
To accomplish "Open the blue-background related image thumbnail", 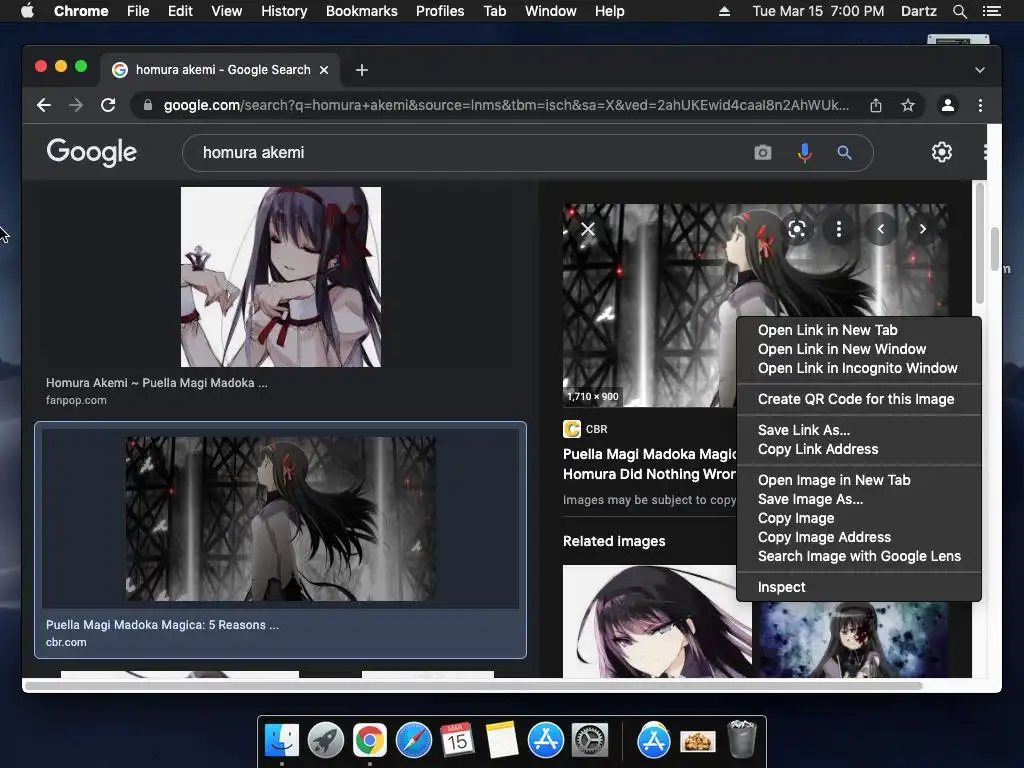I will point(853,639).
